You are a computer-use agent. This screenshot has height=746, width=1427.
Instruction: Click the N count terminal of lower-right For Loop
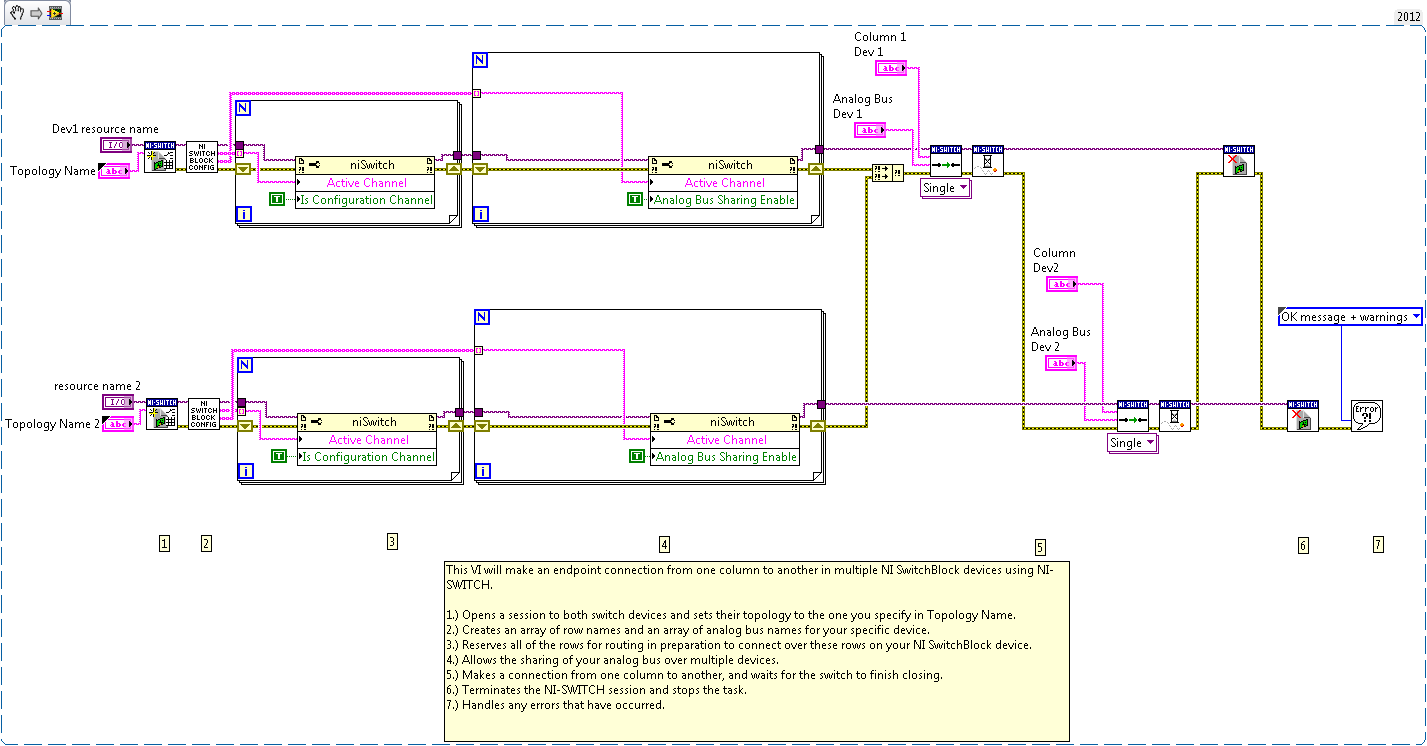481,317
